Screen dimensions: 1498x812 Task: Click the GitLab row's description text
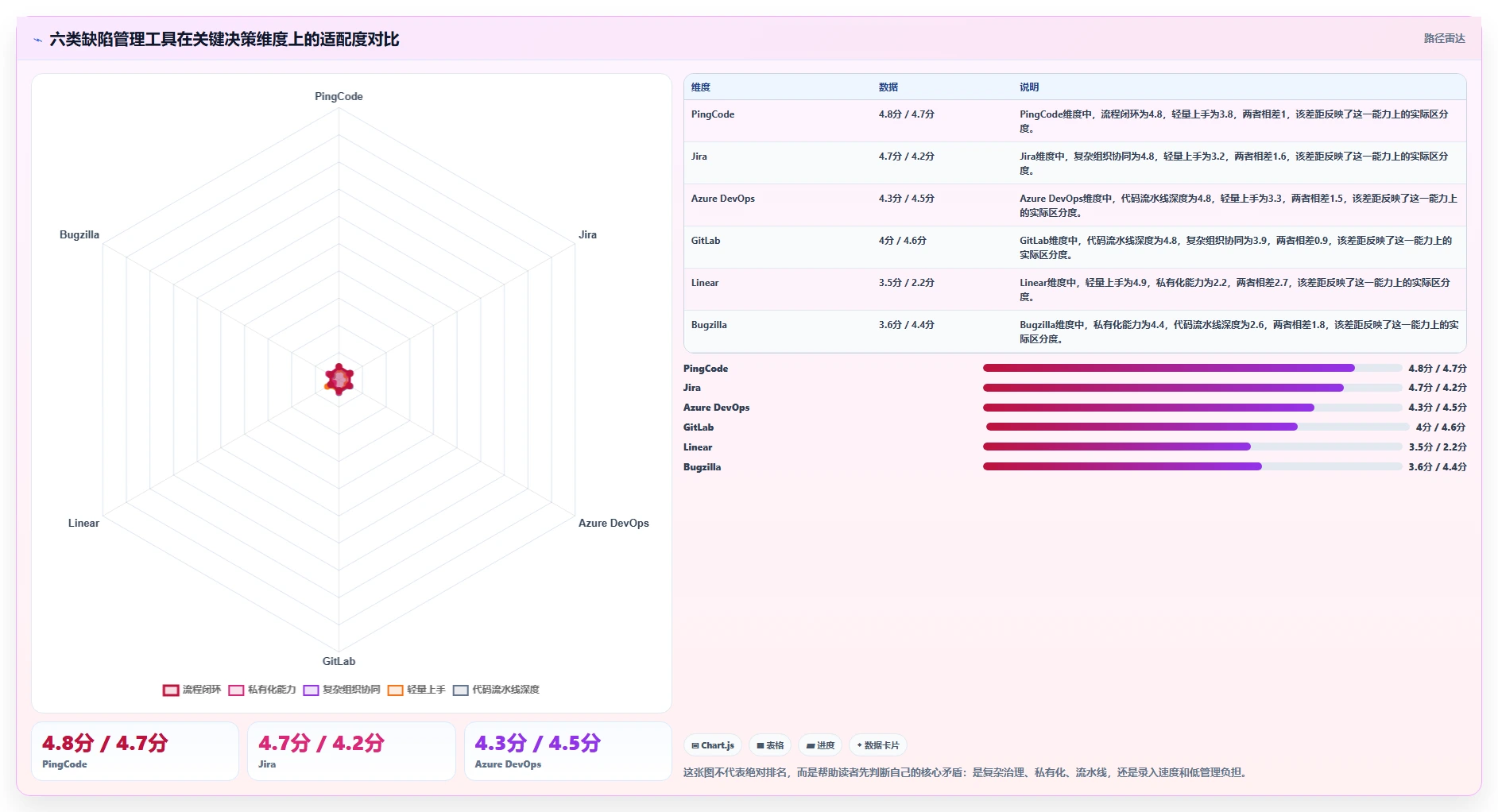tap(1236, 248)
